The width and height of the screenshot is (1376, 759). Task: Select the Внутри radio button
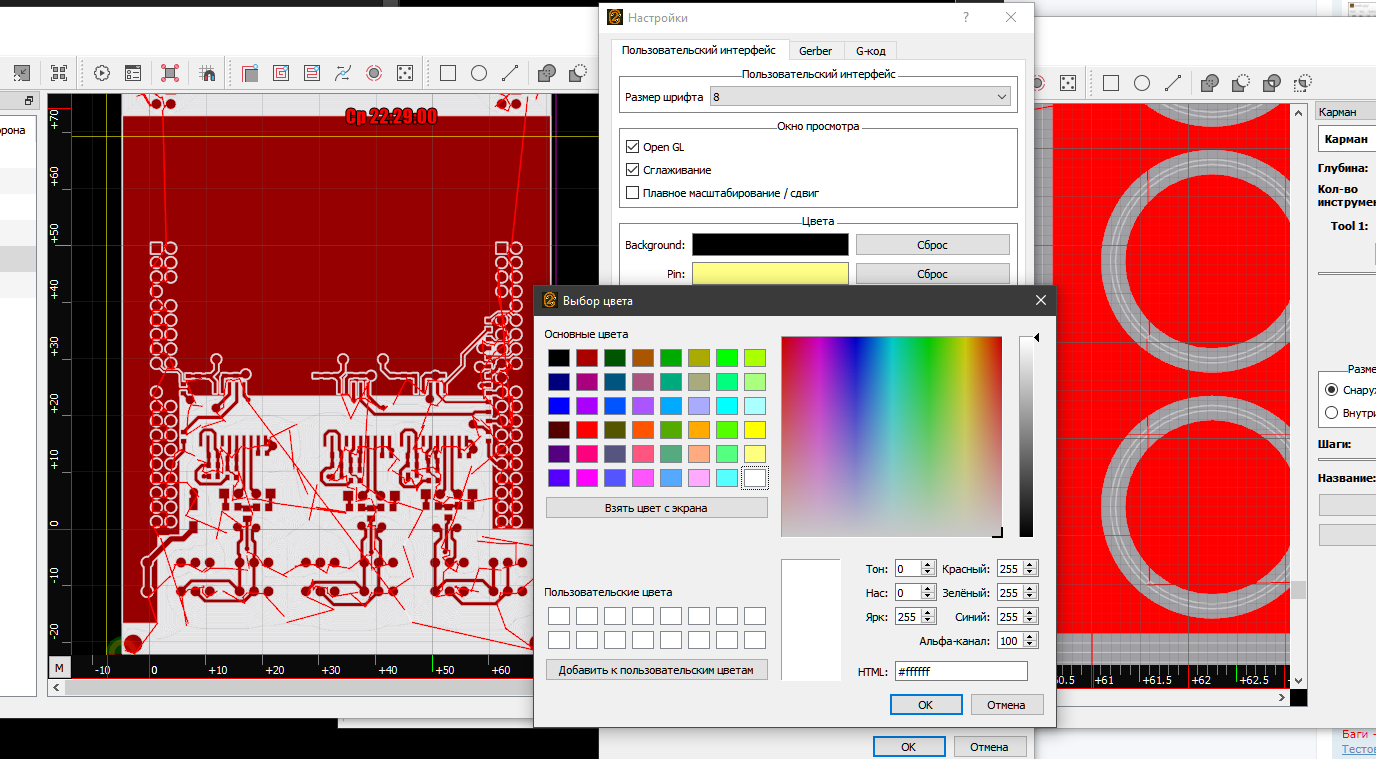[1331, 413]
